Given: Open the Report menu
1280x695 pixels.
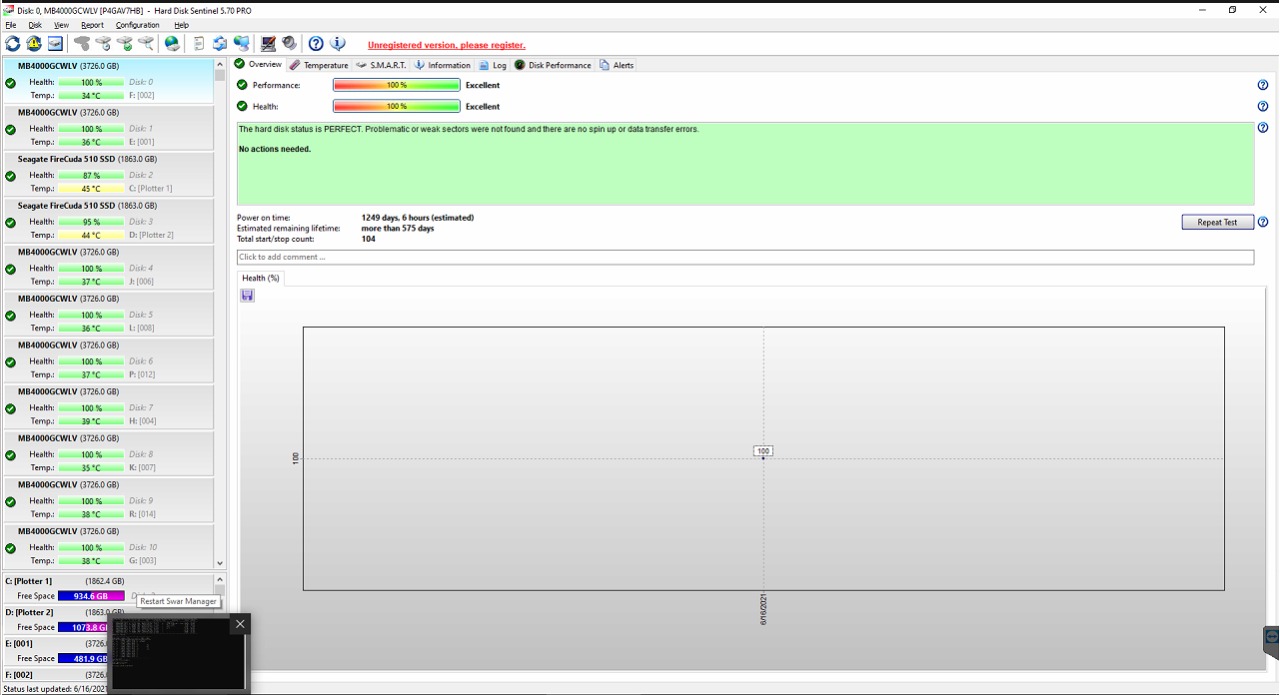Looking at the screenshot, I should tap(92, 25).
